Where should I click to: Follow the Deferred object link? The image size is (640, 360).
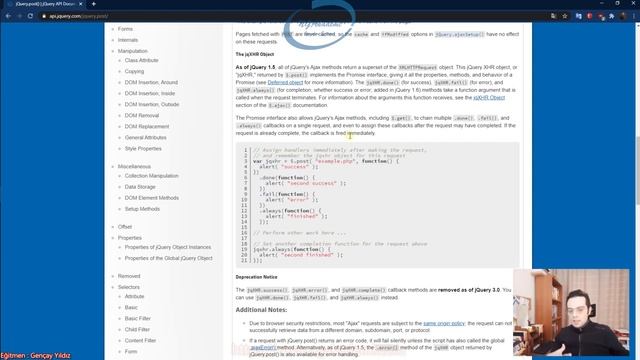pyautogui.click(x=285, y=82)
